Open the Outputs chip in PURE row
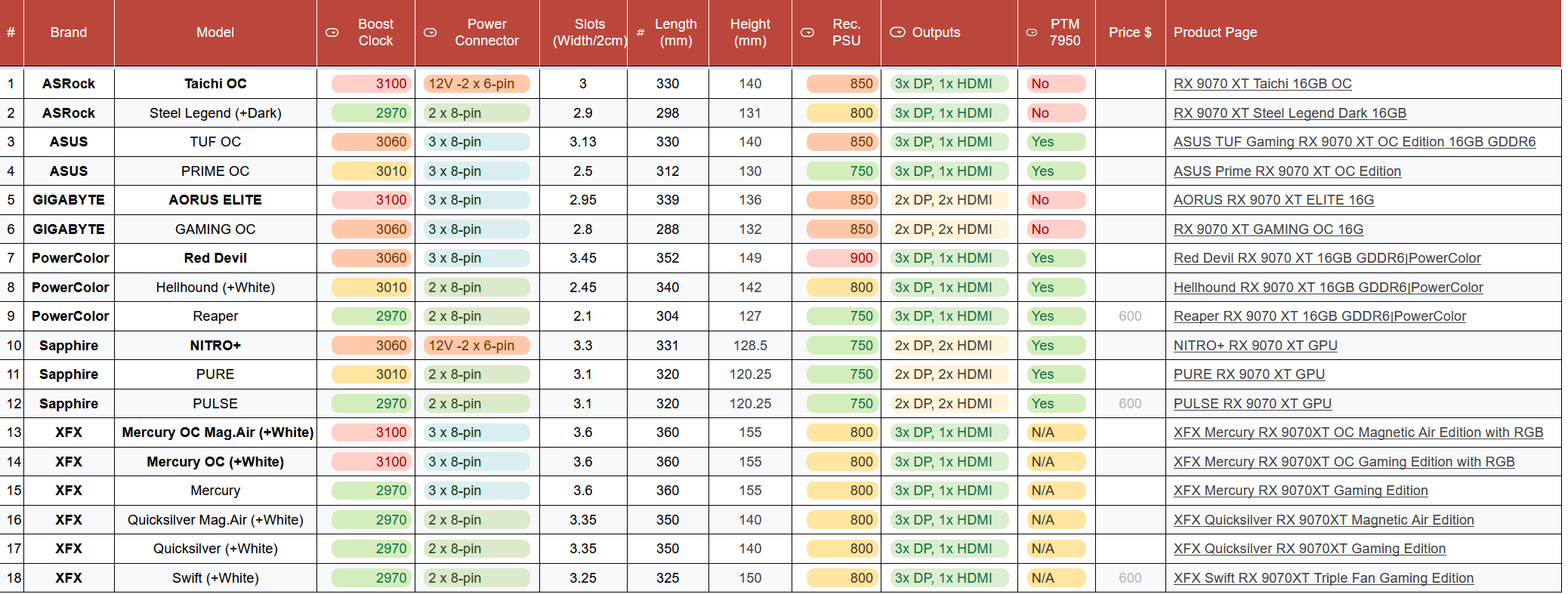1568x594 pixels. 949,374
